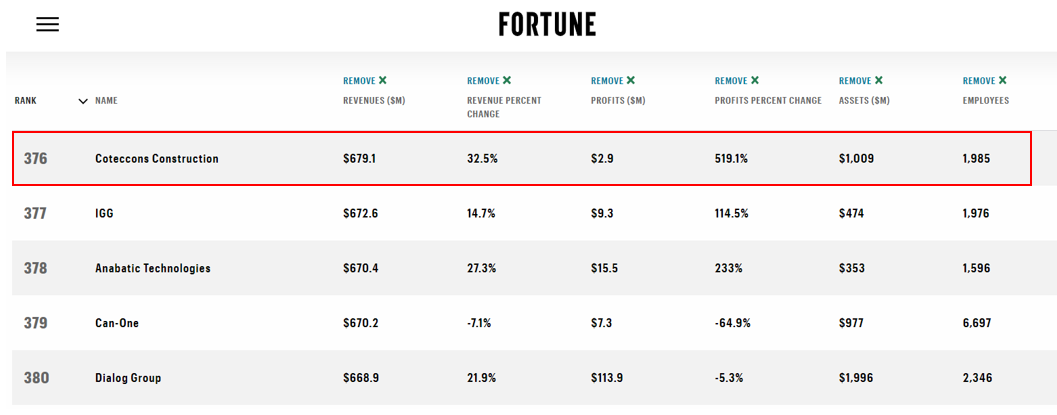
Task: Open the Dialog Group listing
Action: [128, 378]
